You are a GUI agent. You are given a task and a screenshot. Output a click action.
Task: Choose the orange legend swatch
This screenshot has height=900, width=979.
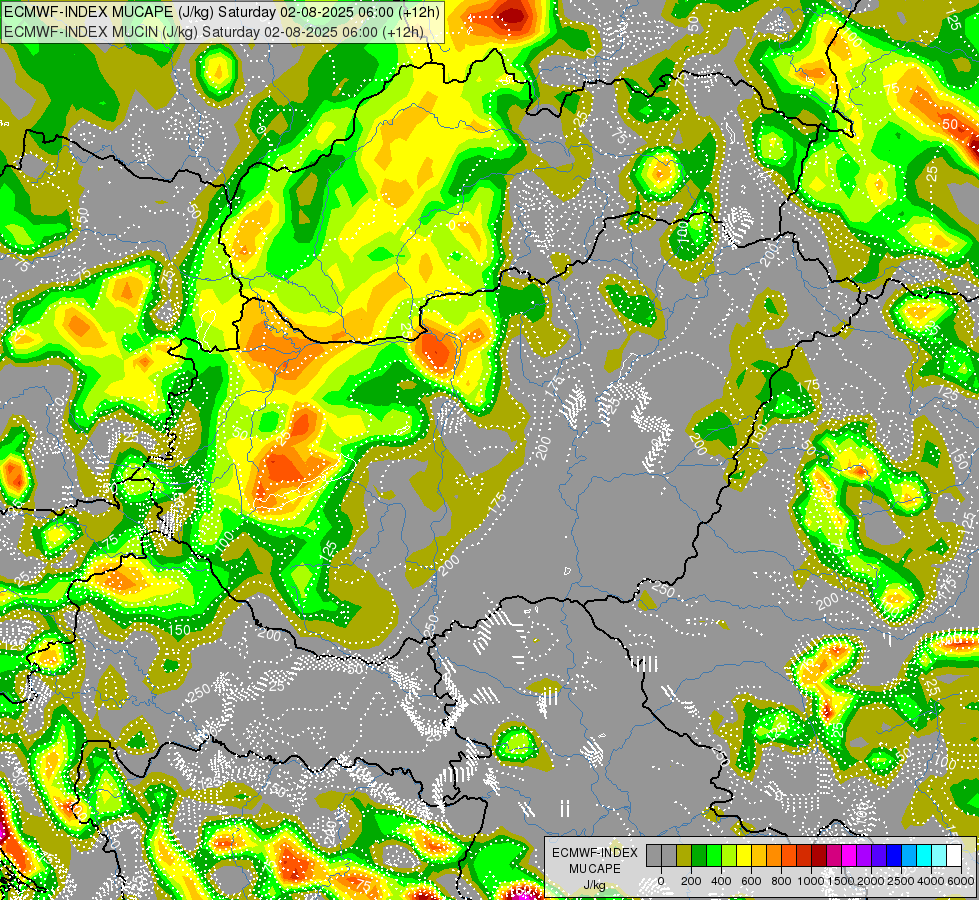pyautogui.click(x=774, y=856)
